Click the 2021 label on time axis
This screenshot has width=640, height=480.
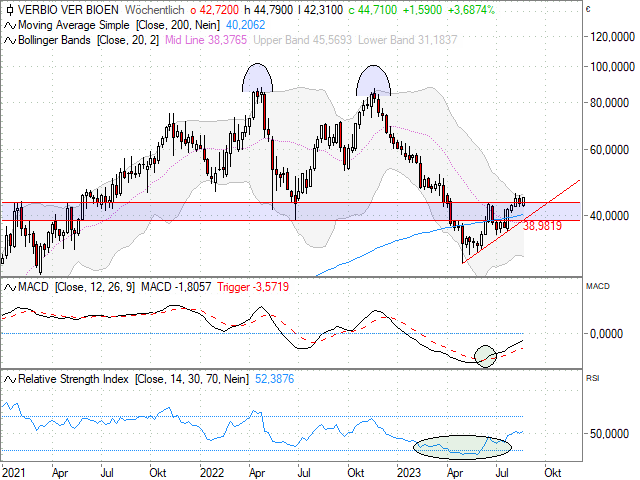[13, 473]
